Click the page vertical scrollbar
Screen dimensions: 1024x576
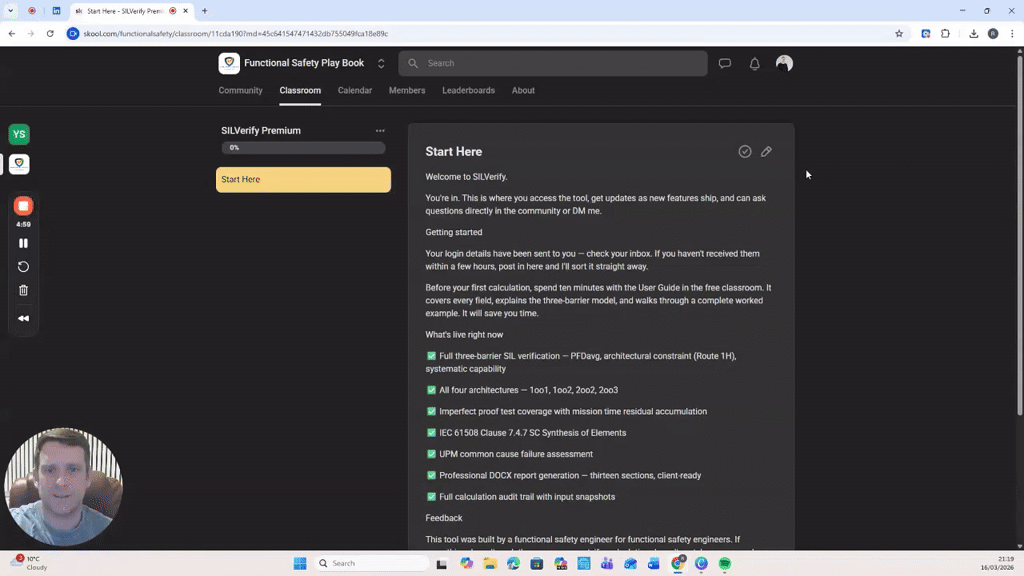pos(1019,235)
